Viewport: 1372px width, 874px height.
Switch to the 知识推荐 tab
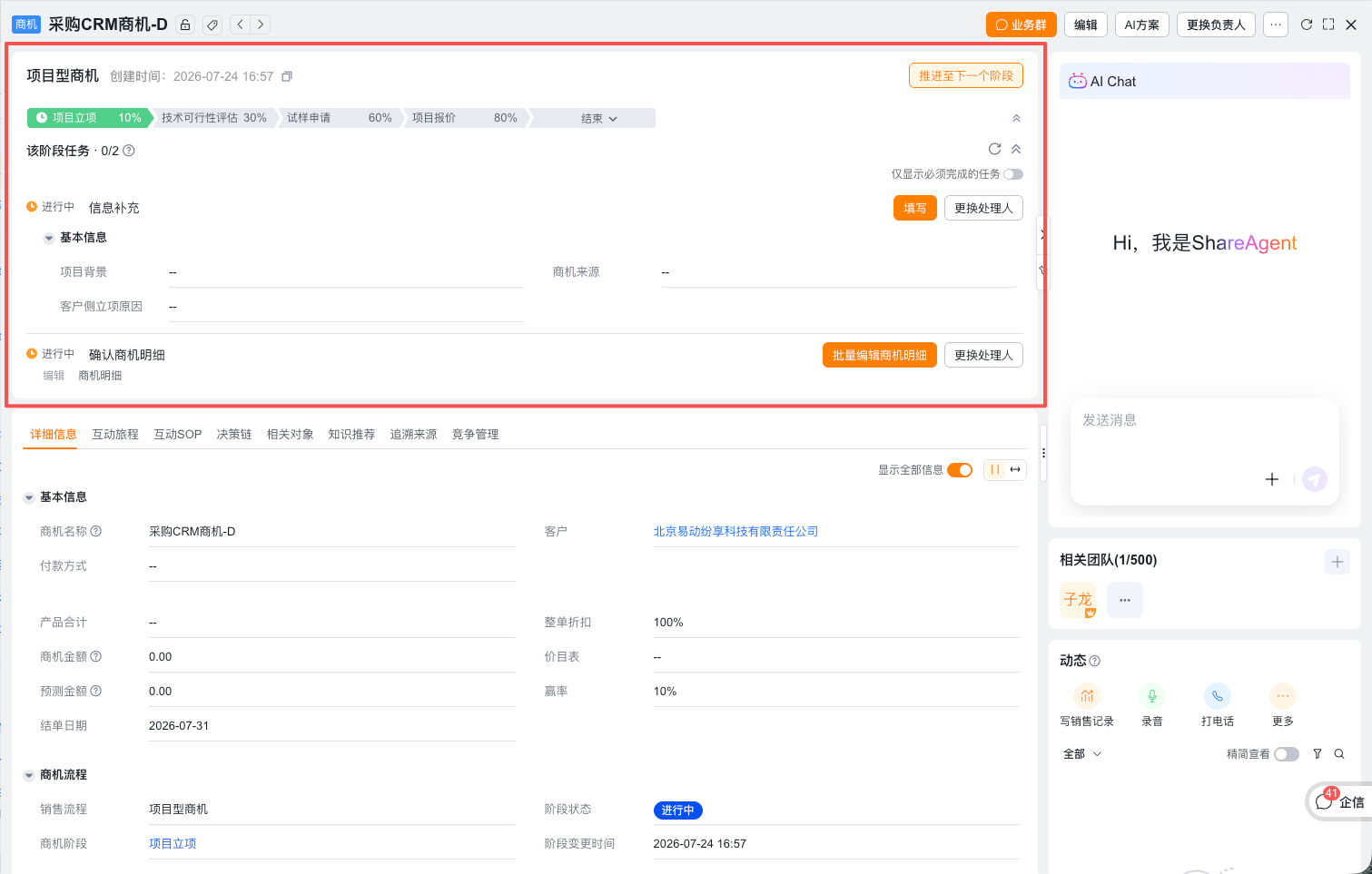pyautogui.click(x=352, y=434)
